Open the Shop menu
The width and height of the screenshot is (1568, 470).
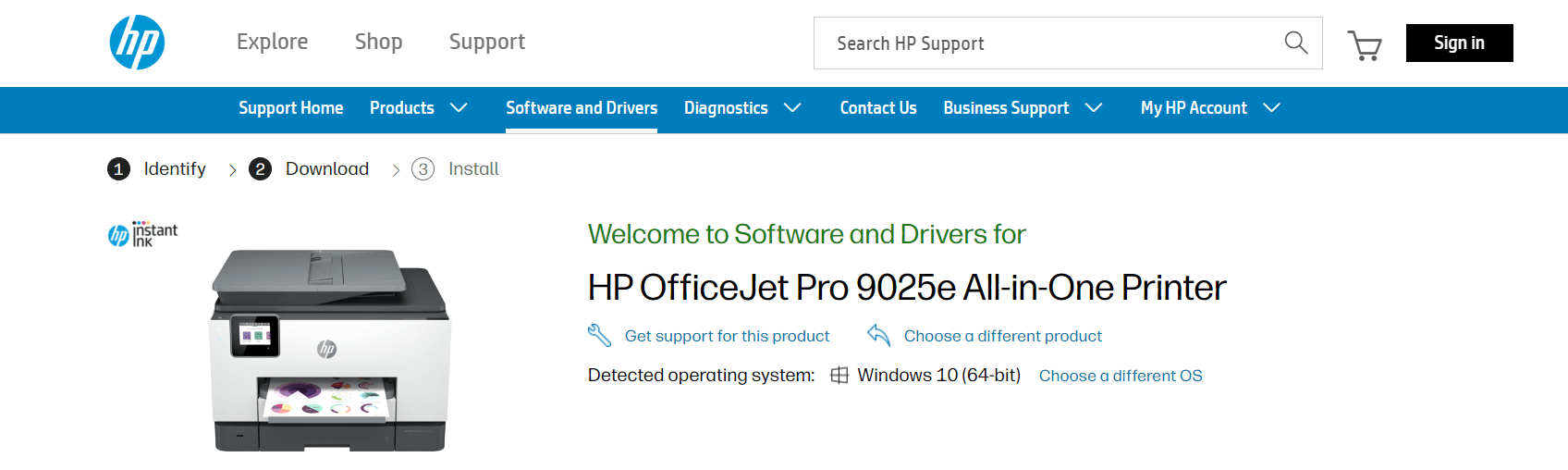point(379,42)
